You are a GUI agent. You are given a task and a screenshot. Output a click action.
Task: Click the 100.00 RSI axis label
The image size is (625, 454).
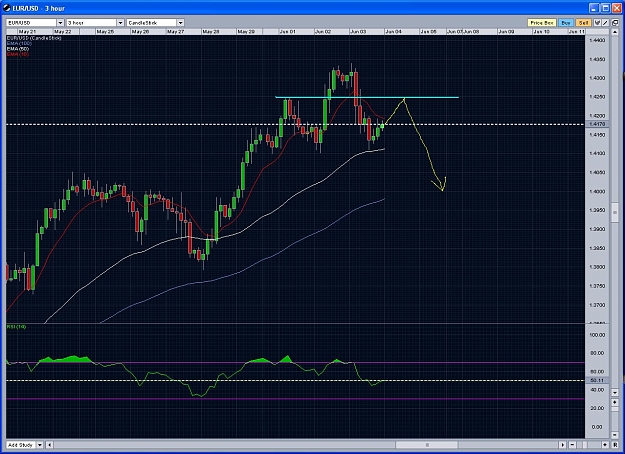[597, 335]
